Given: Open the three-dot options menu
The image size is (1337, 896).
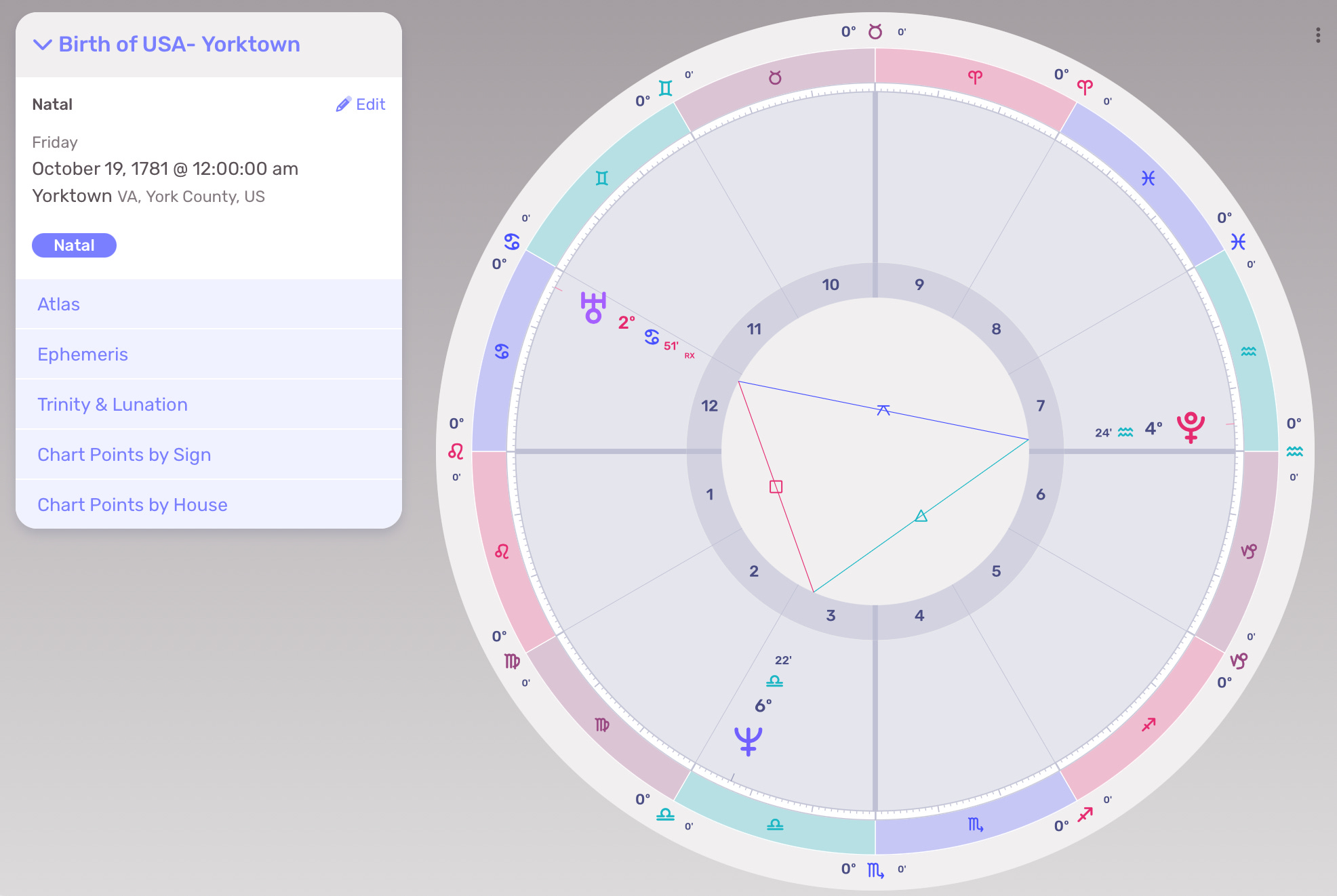Looking at the screenshot, I should [1317, 35].
